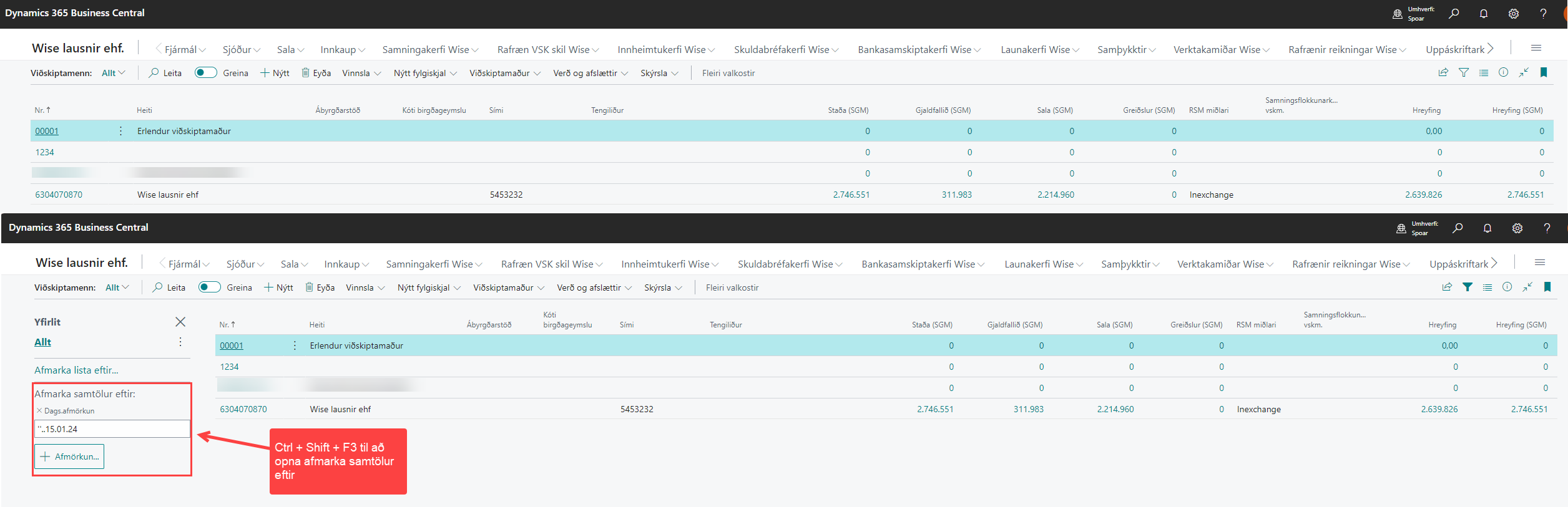Click the Wise lausnir ehf. company title in upper window
Viewport: 1568px width, 507px height.
(78, 48)
